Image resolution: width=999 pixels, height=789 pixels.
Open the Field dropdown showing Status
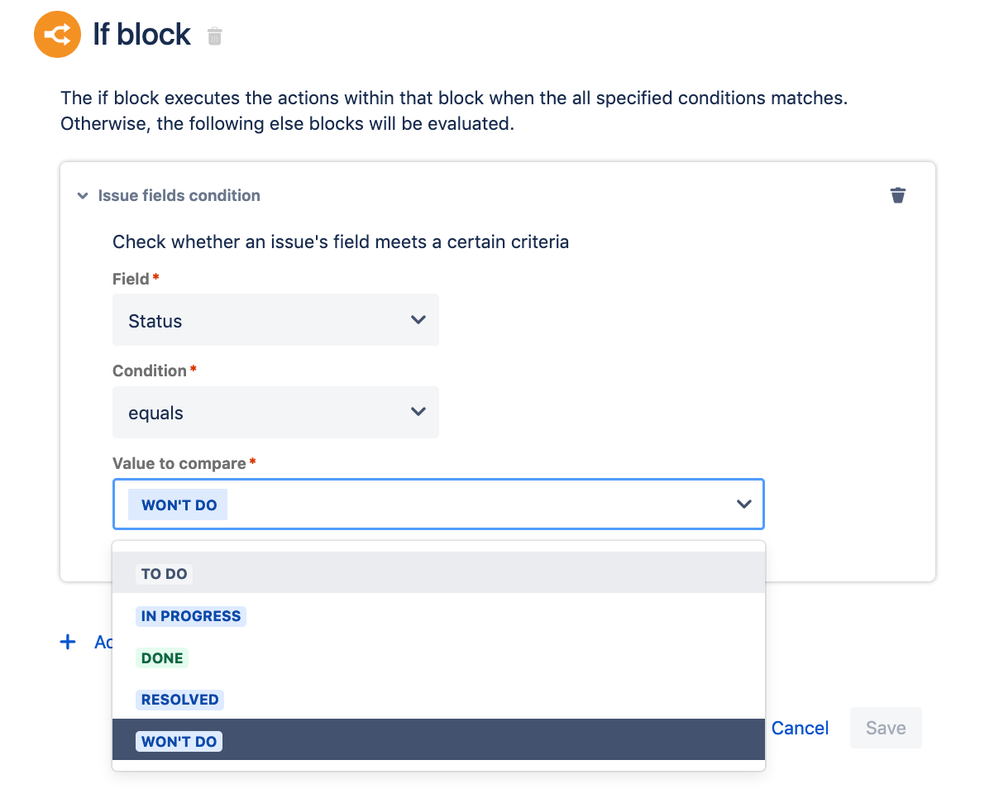click(x=275, y=320)
